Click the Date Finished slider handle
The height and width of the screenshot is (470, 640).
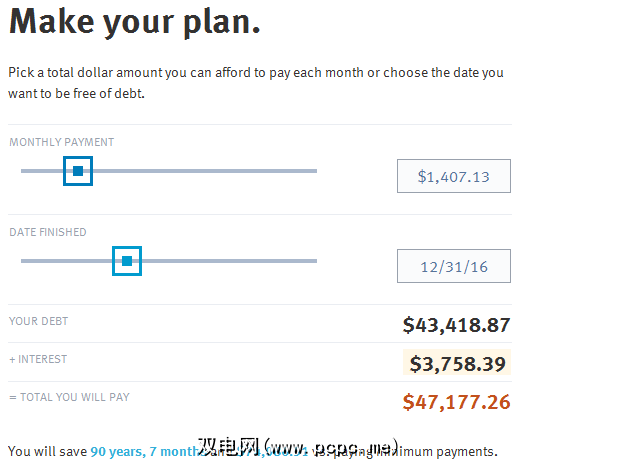pos(127,261)
